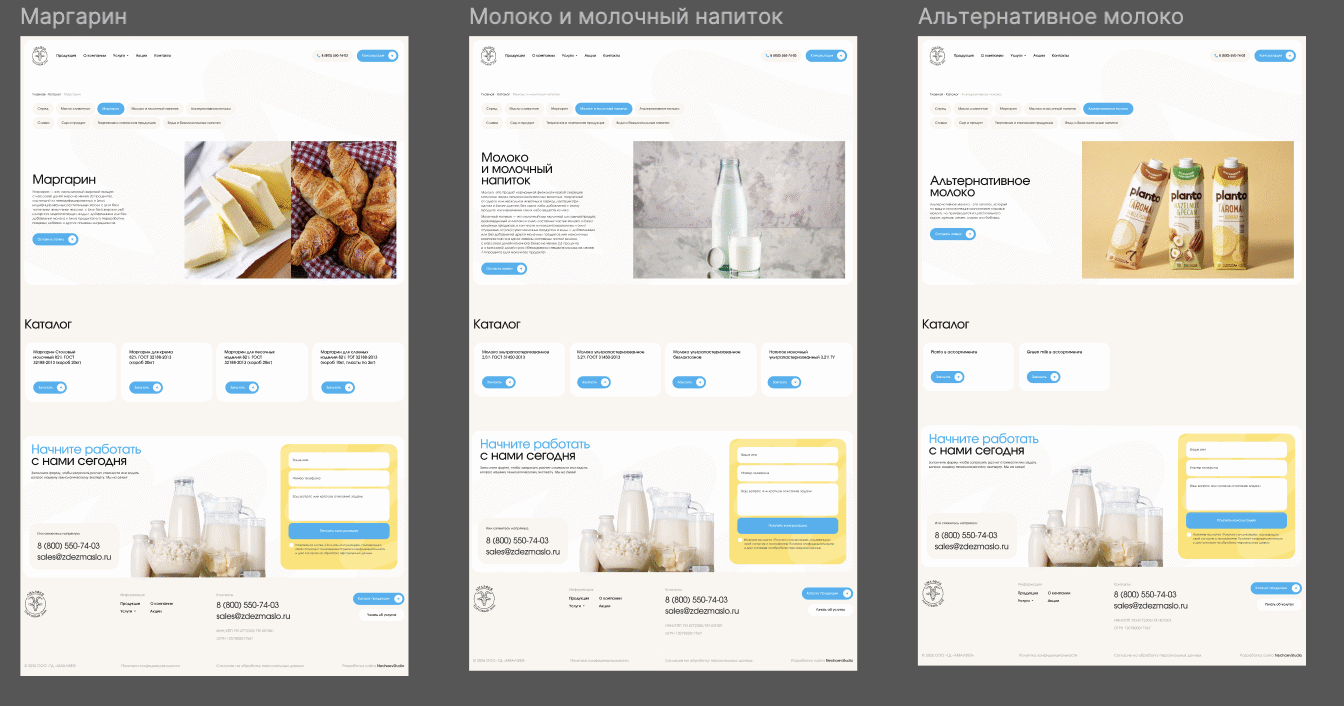Select the highlighted blue category pill in the Альтернативное молоко frame
Image resolution: width=1344 pixels, height=706 pixels.
pyautogui.click(x=1107, y=108)
